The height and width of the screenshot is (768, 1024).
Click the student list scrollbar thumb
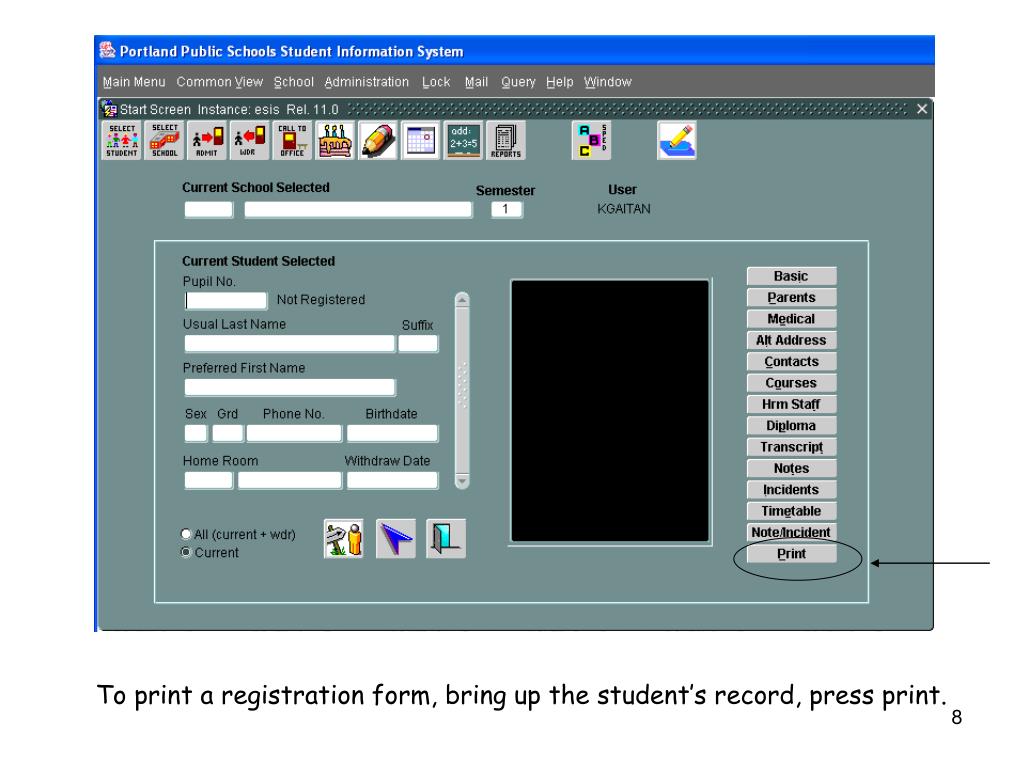coord(462,391)
